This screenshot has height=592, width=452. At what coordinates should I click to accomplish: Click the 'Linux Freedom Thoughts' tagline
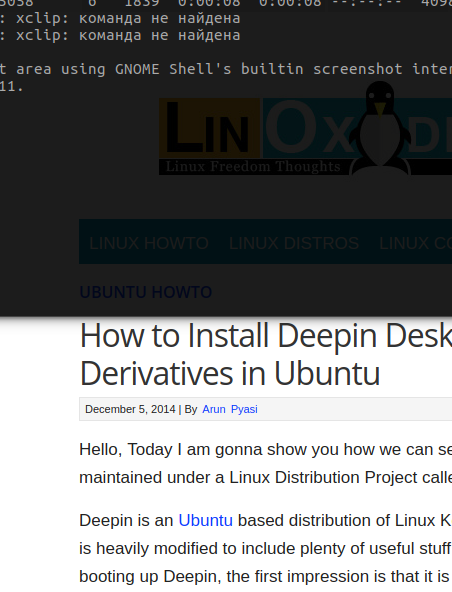click(x=253, y=166)
